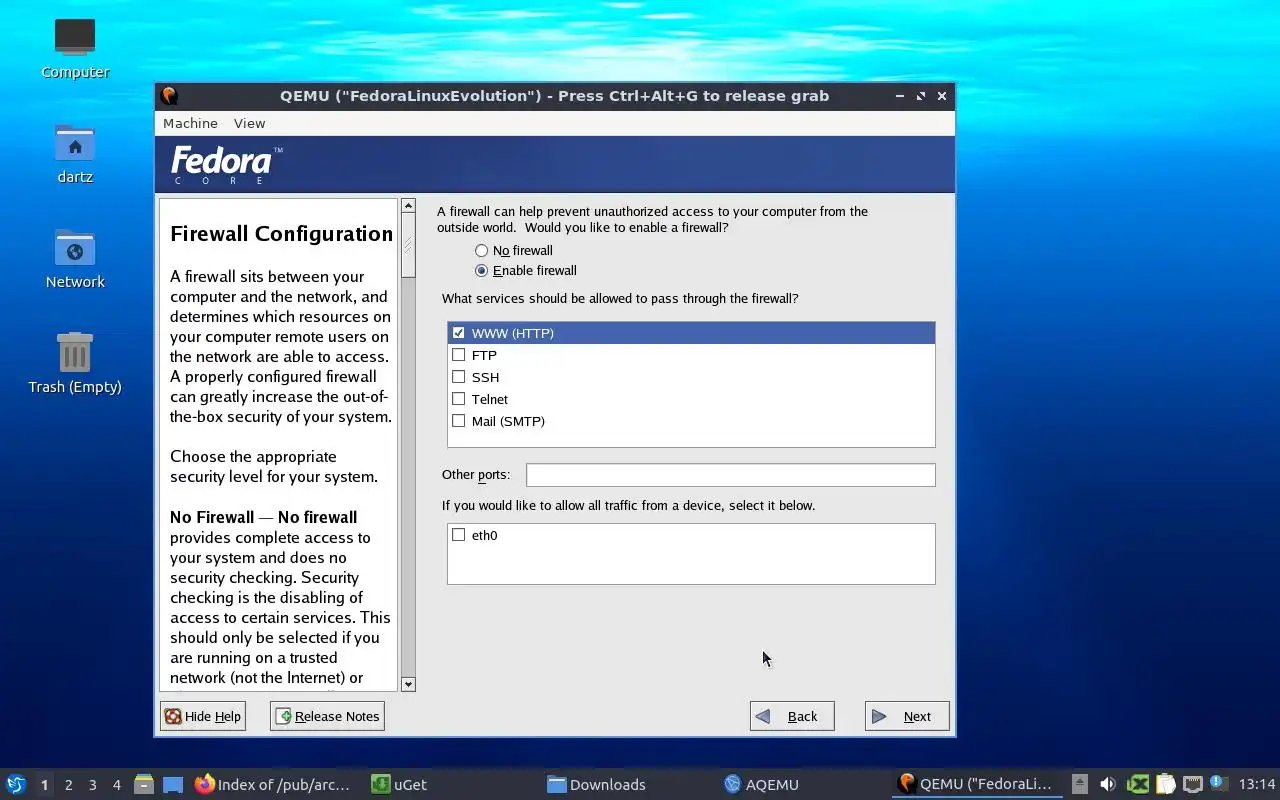Check the Mail (SMTP) service checkbox
The height and width of the screenshot is (800, 1280).
click(x=459, y=421)
